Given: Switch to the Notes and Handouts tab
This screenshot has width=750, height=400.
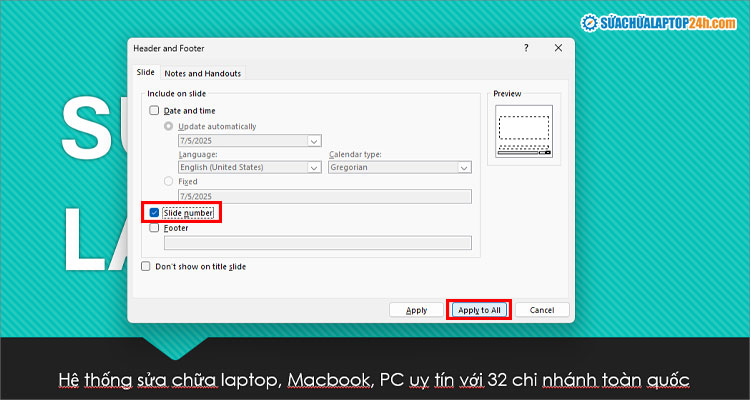Looking at the screenshot, I should click(203, 73).
